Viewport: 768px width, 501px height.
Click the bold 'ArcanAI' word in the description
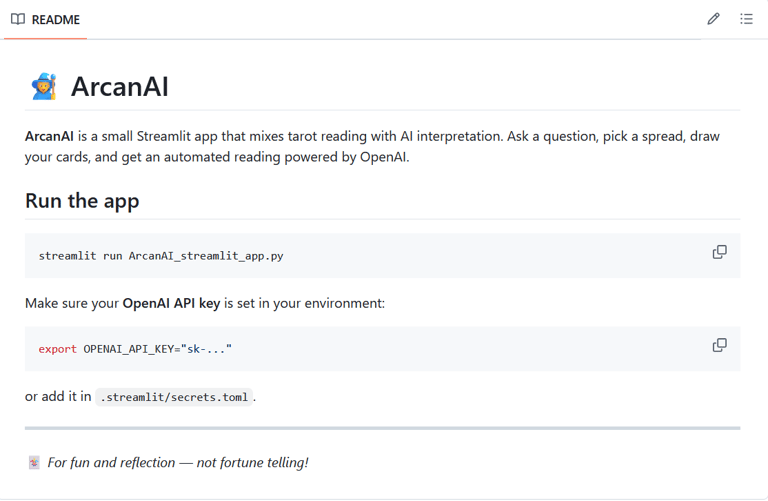click(48, 136)
